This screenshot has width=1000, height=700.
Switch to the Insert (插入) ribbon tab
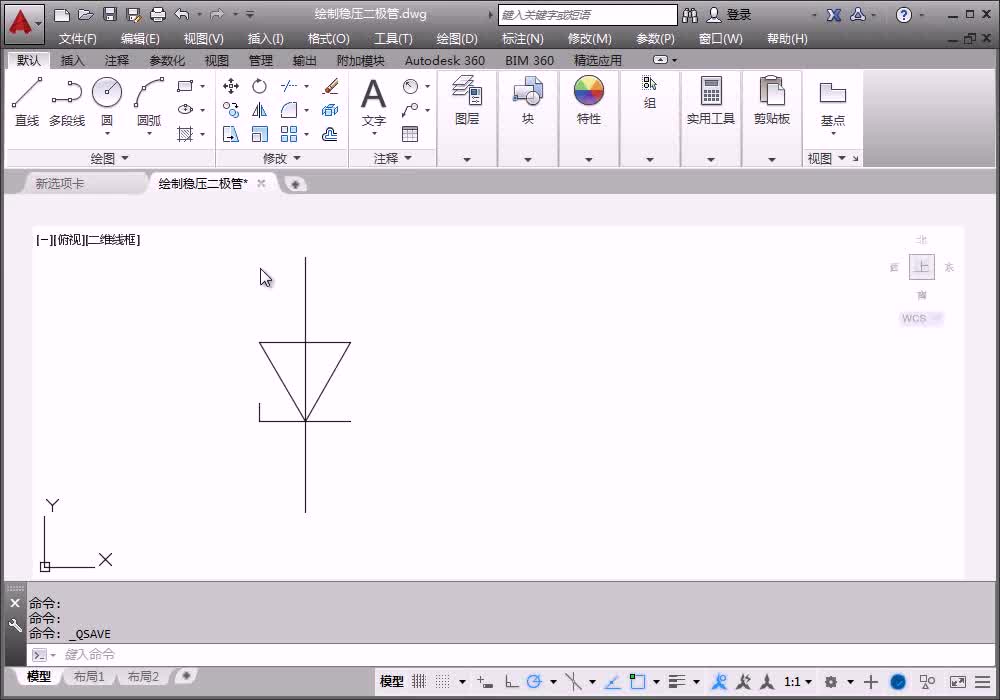tap(73, 60)
